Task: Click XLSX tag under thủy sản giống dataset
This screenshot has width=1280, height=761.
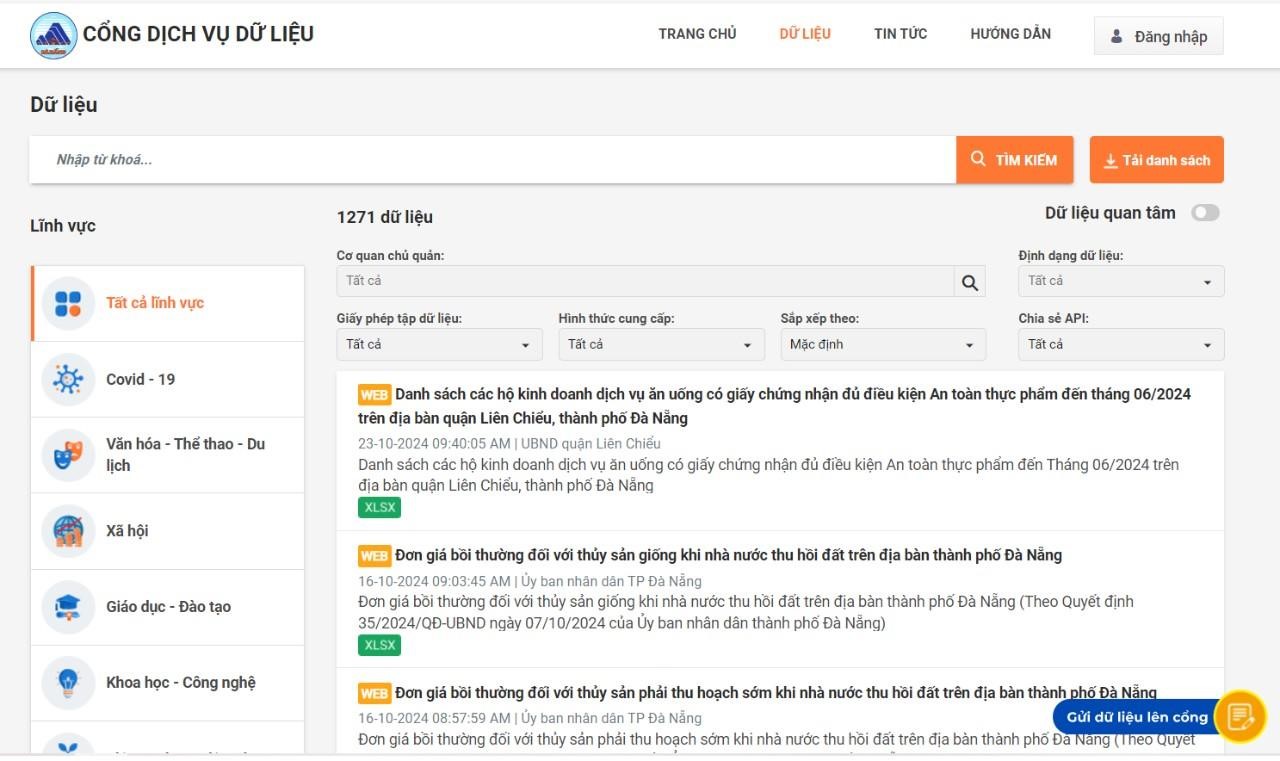Action: pyautogui.click(x=379, y=645)
